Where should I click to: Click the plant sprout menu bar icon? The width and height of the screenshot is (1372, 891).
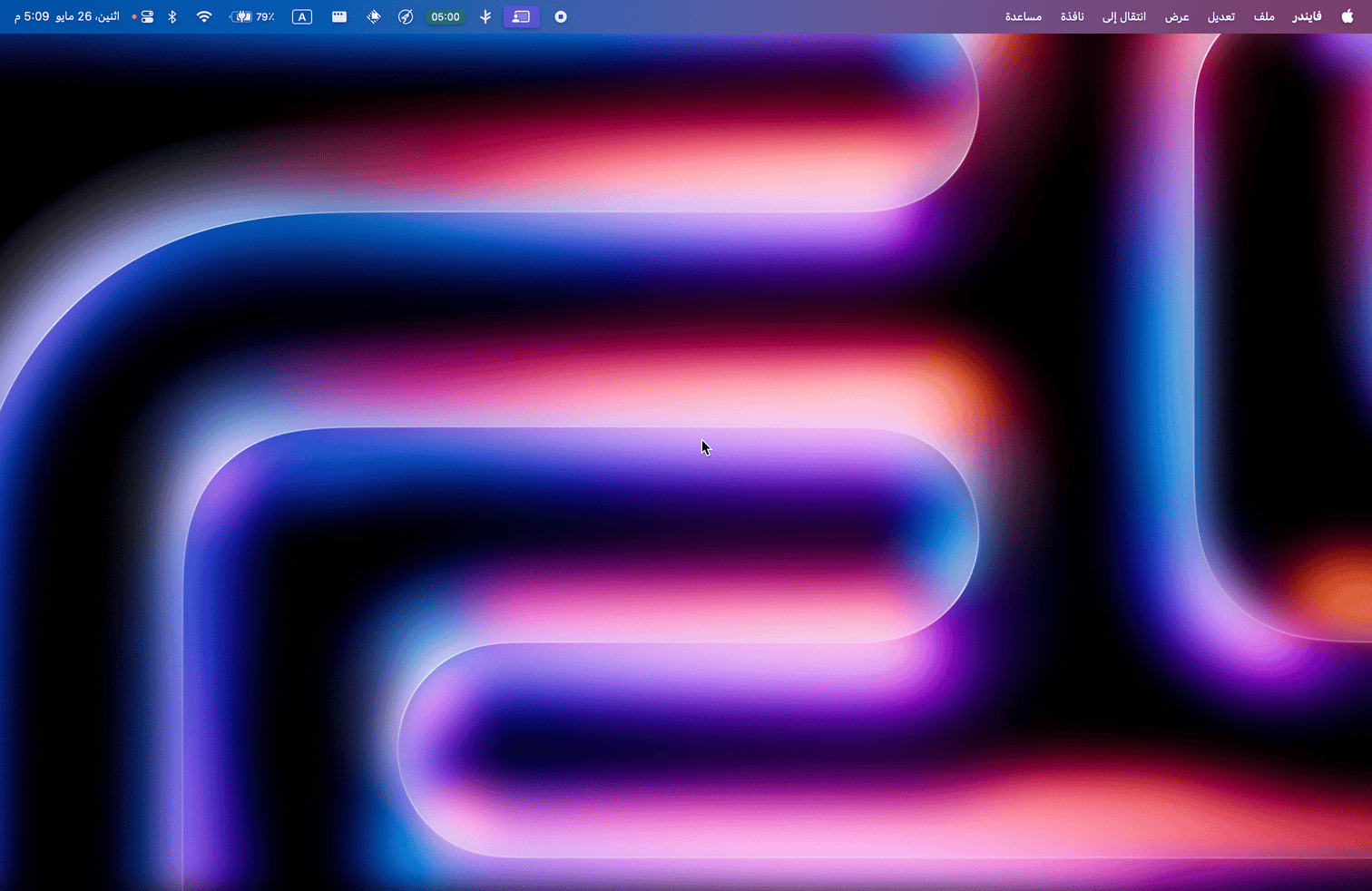point(485,16)
